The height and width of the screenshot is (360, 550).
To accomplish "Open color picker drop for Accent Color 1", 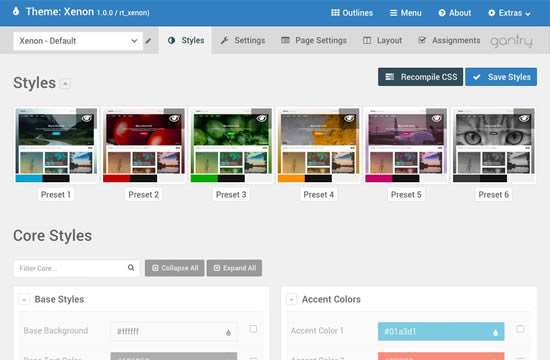I will click(x=495, y=332).
